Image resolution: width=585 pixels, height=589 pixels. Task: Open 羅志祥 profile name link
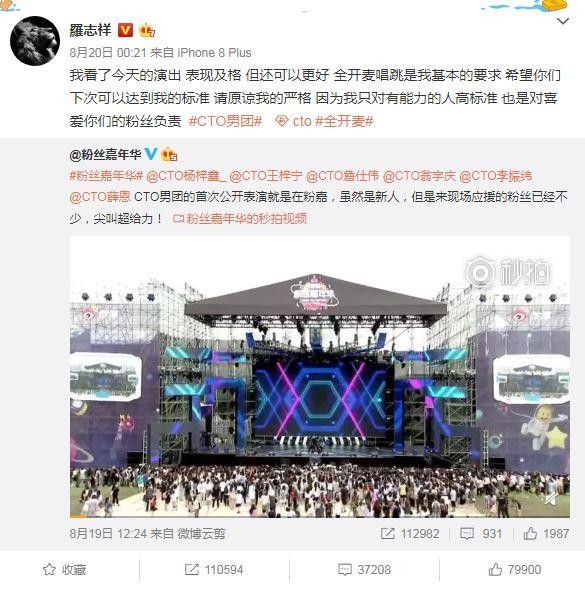[91, 30]
